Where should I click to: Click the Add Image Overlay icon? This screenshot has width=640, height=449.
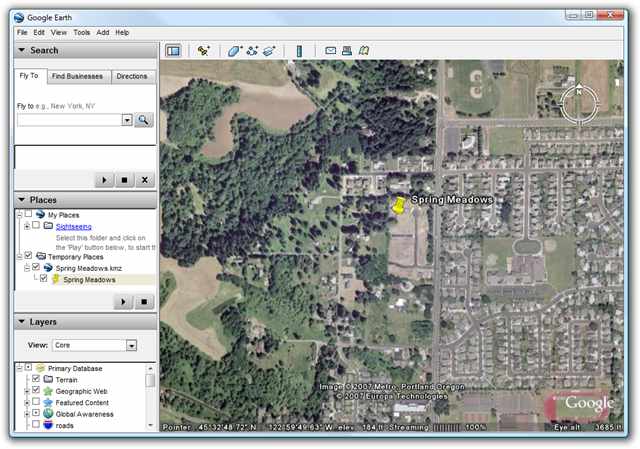point(269,51)
